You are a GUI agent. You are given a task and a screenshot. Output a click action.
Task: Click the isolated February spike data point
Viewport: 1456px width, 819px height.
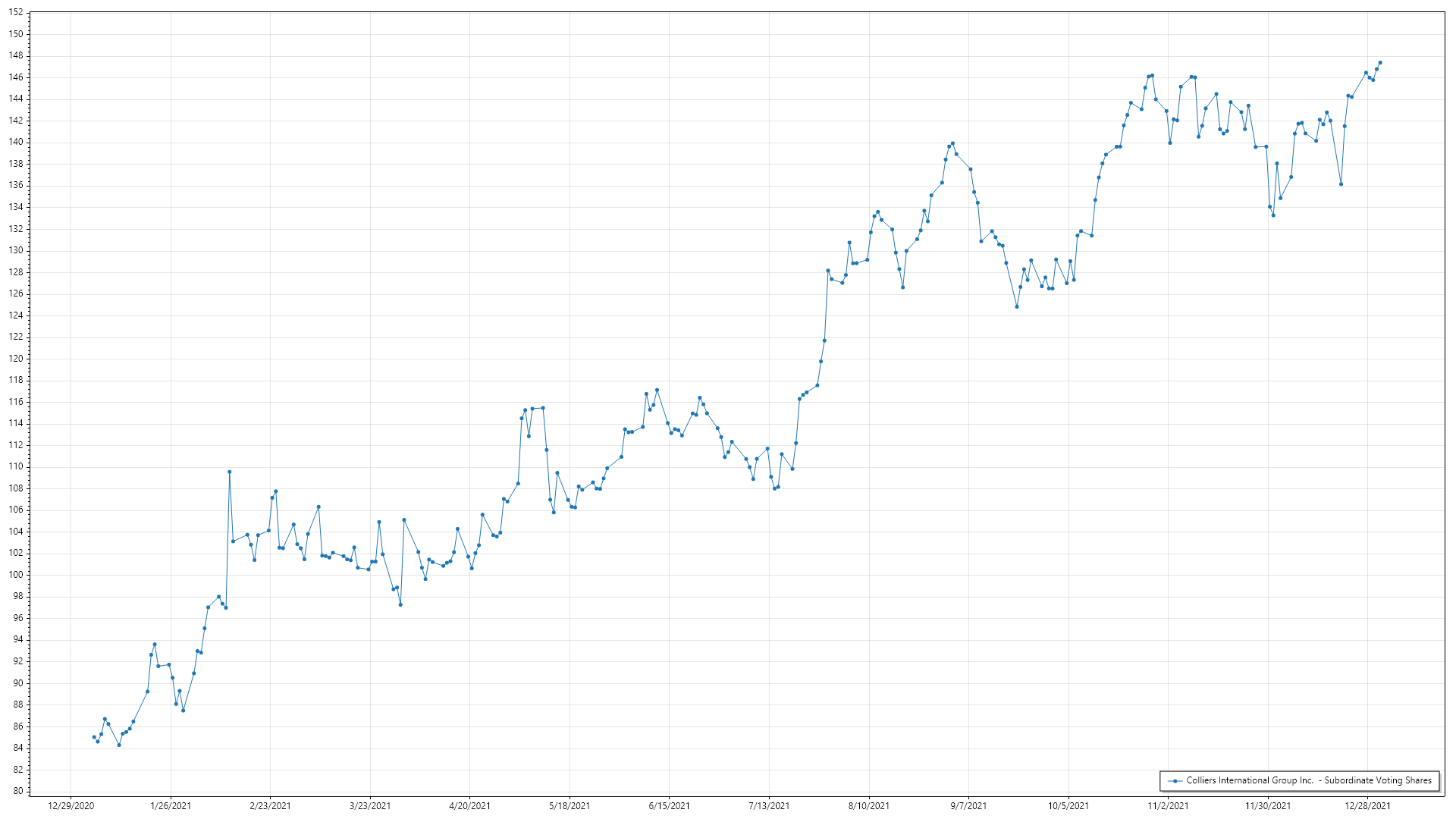(x=230, y=472)
